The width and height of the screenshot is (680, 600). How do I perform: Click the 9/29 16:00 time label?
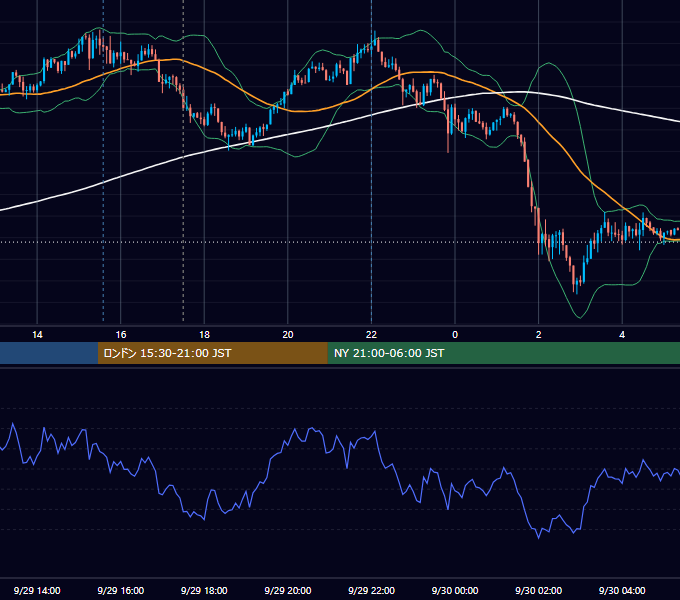coord(121,590)
